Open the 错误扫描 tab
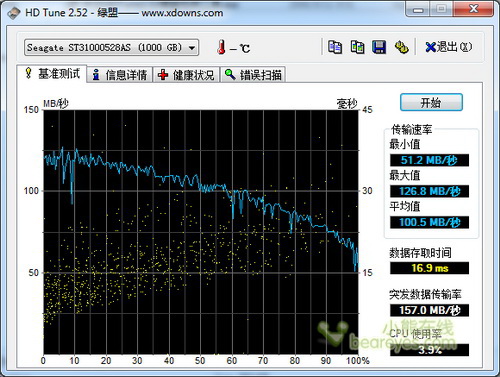500x377 pixels. coord(253,75)
